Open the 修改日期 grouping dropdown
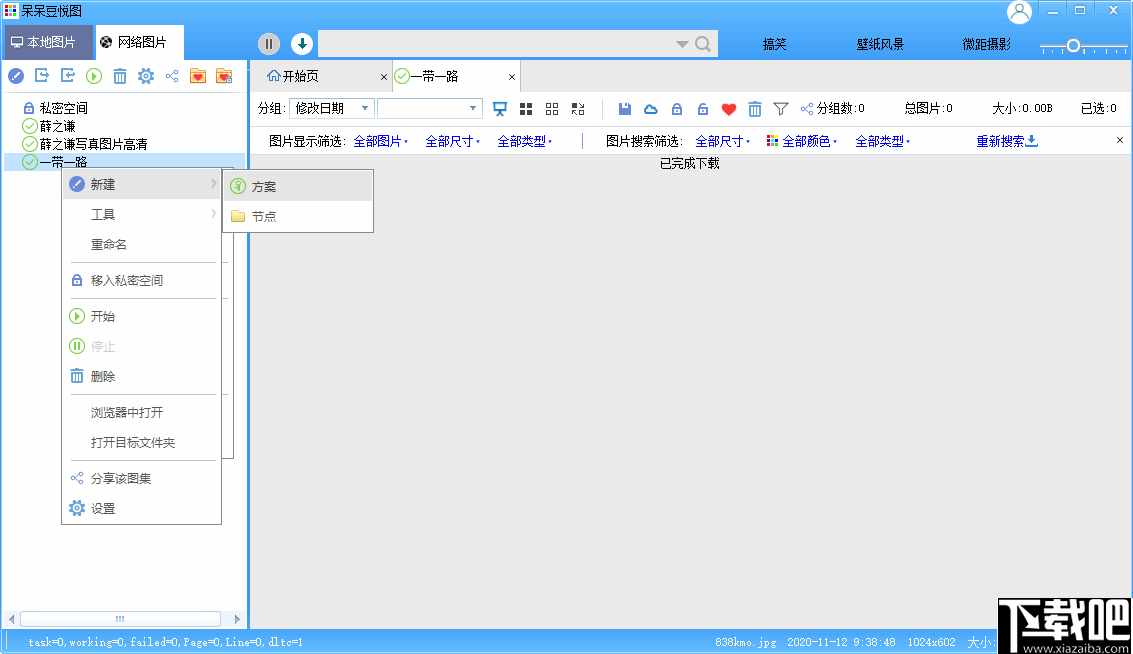Image resolution: width=1133 pixels, height=654 pixels. (x=330, y=108)
